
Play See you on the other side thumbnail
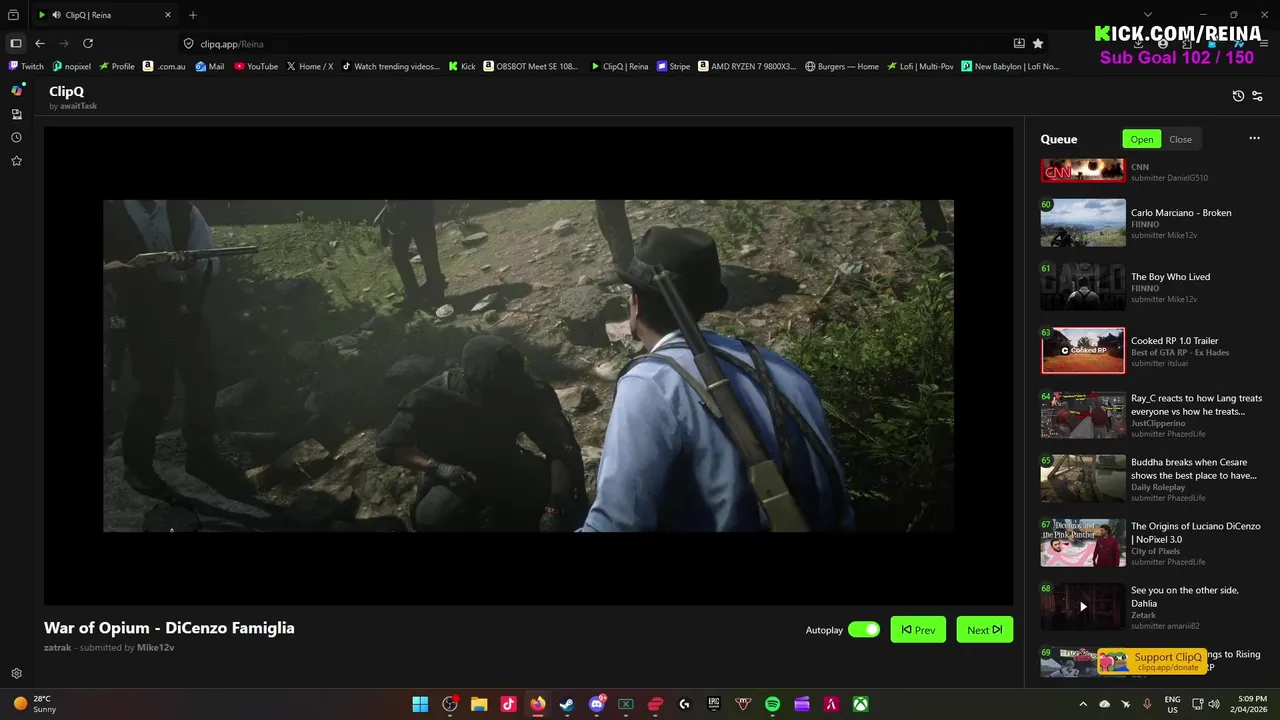(1083, 607)
